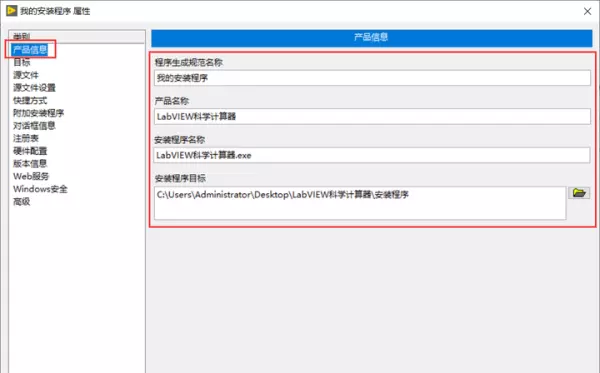The image size is (600, 373).
Task: Open Windows安全 category
Action: (x=40, y=189)
